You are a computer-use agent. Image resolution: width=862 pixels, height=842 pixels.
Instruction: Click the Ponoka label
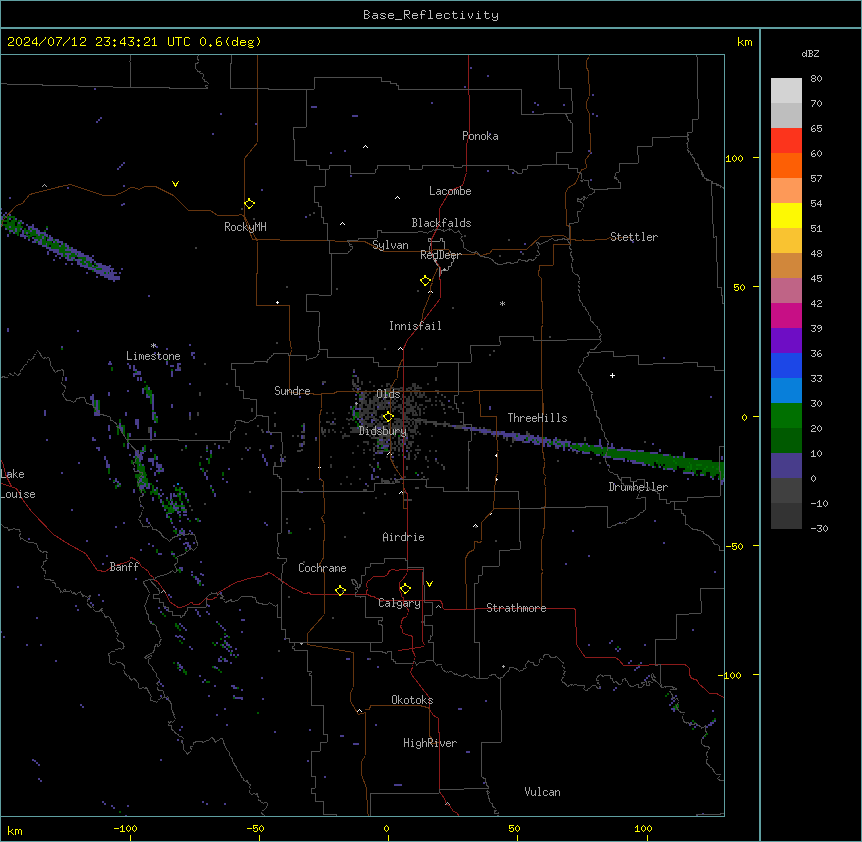point(480,136)
